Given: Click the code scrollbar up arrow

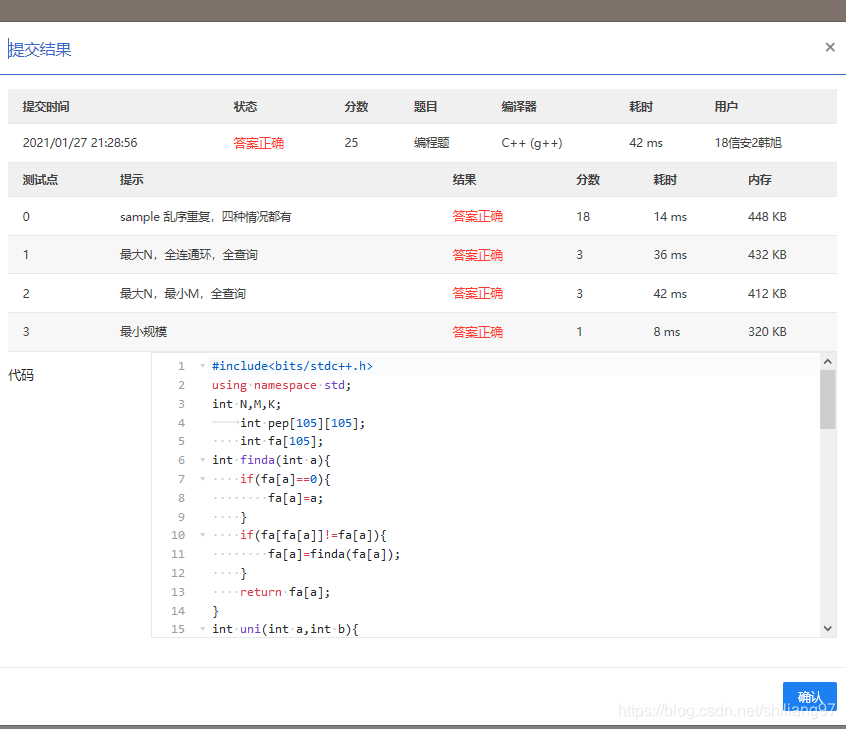Looking at the screenshot, I should (x=828, y=362).
